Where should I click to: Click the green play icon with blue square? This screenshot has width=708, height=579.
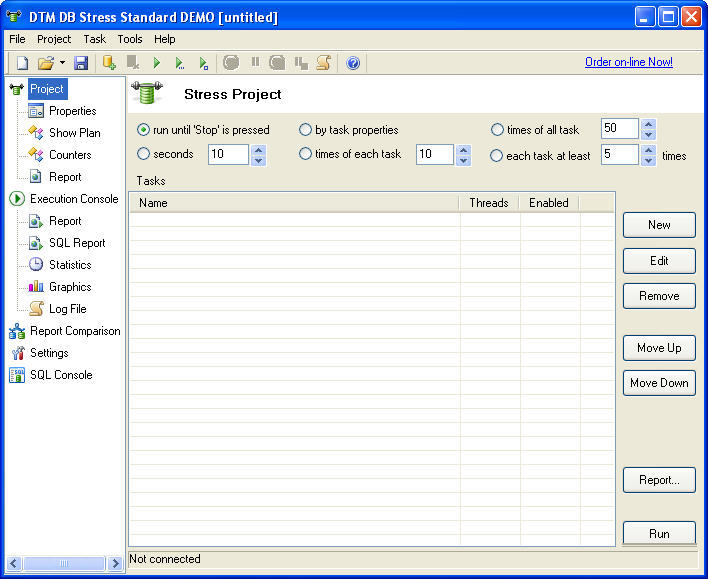[x=204, y=63]
